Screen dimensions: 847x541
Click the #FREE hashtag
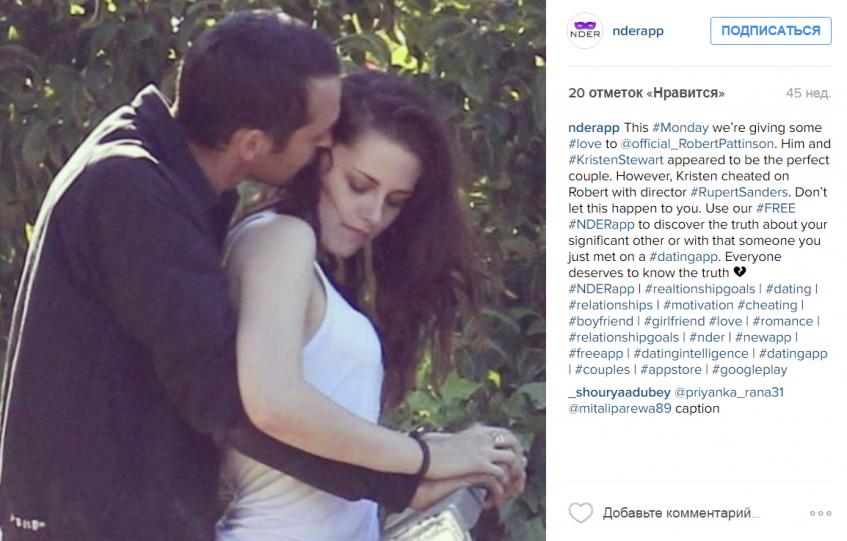[776, 208]
